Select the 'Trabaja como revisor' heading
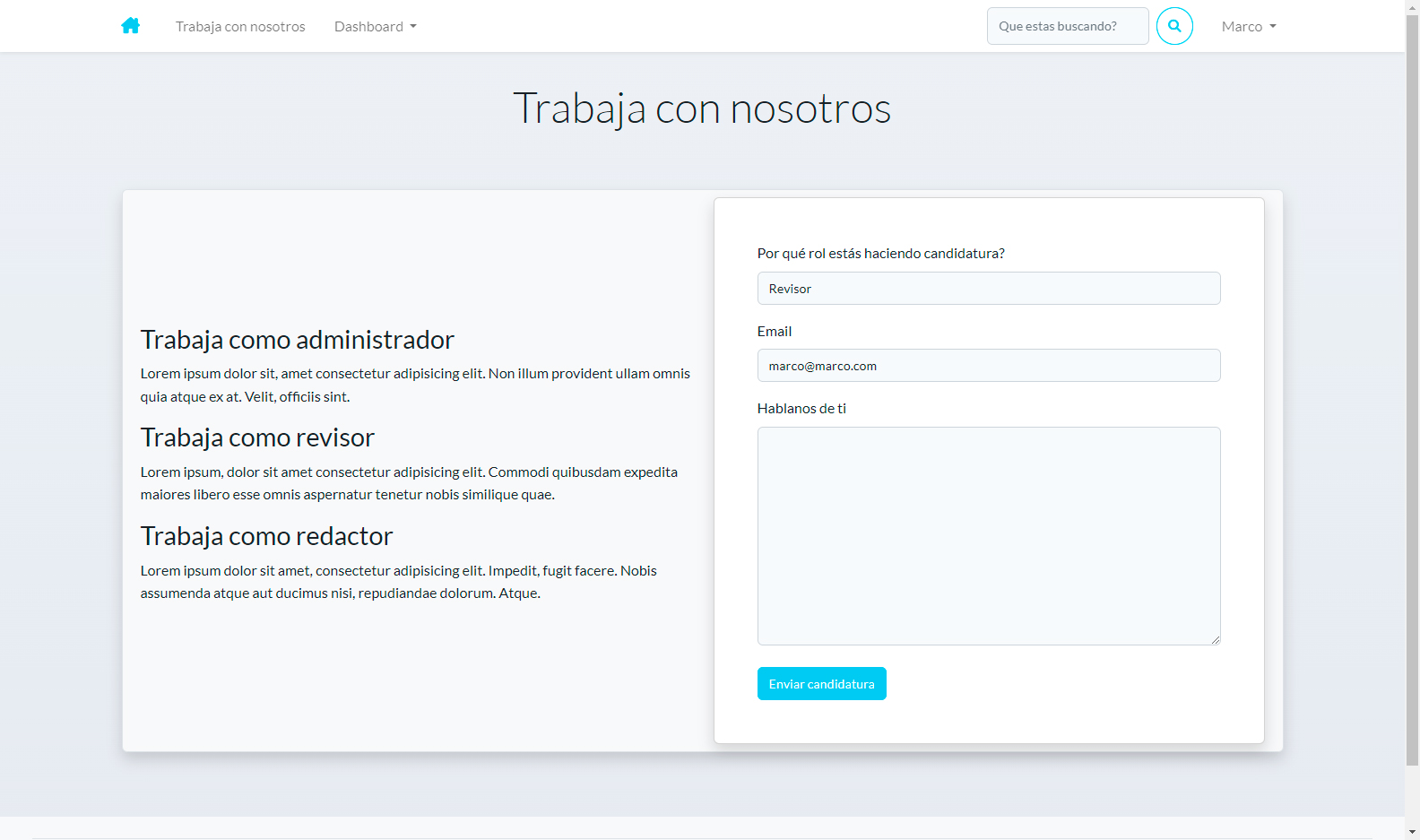Screen dimensions: 1420x840 pos(257,437)
